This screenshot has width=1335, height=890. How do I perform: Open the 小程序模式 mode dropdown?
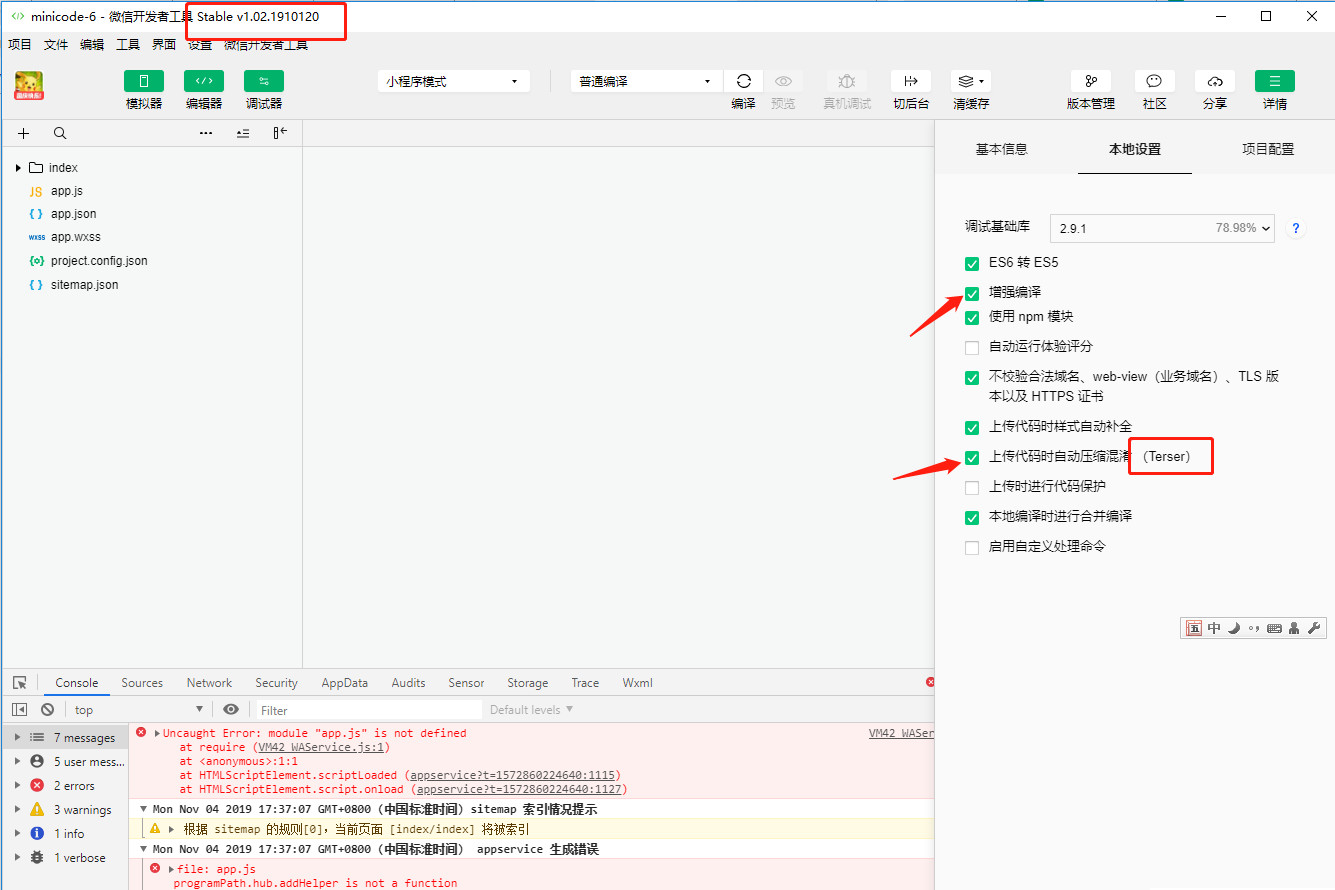click(x=454, y=81)
